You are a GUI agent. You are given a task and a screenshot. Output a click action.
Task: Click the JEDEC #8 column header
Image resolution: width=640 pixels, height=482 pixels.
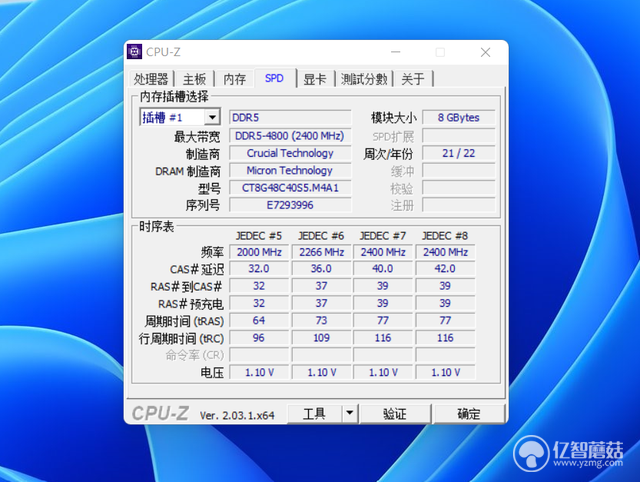click(x=445, y=236)
